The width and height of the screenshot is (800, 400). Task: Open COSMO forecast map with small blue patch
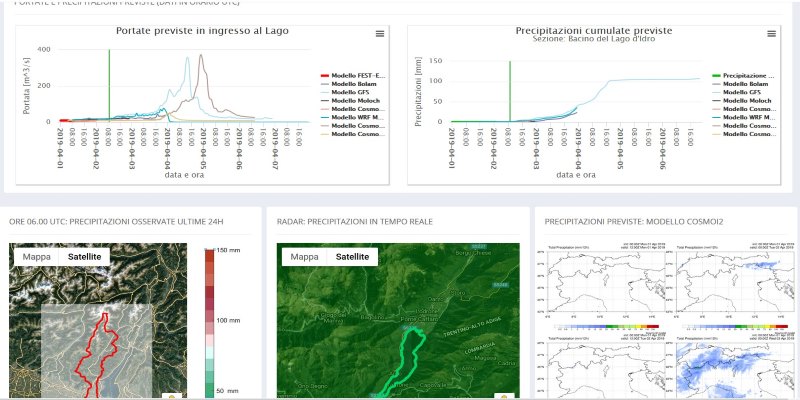(735, 282)
